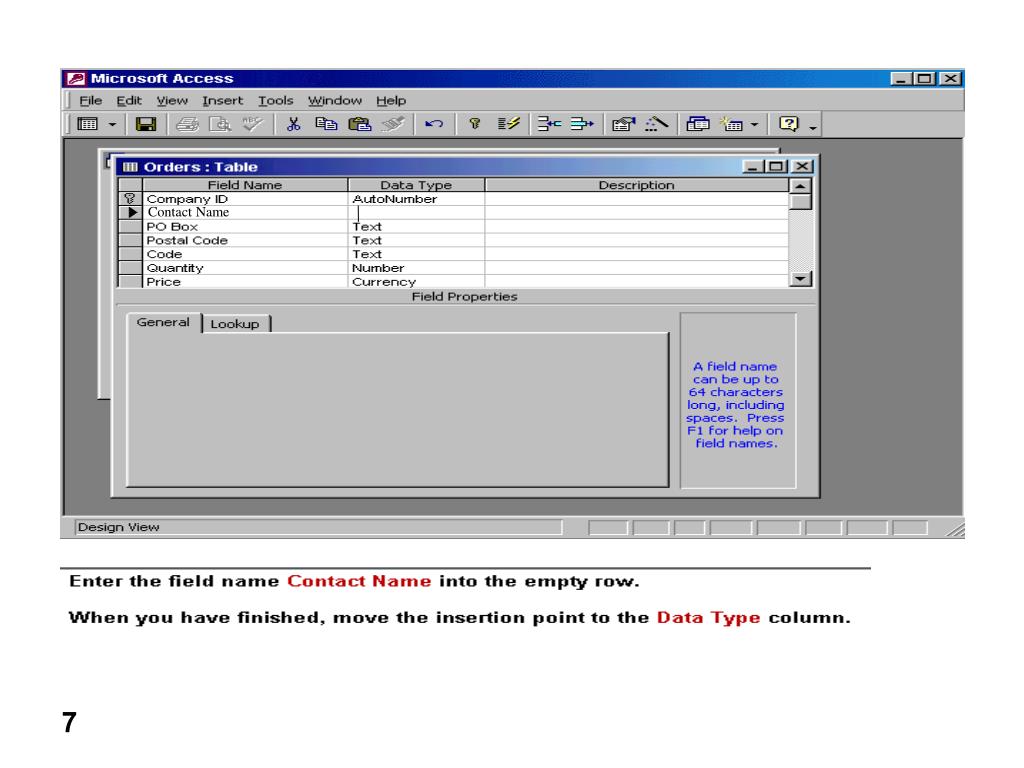Click the Spelling check icon

click(252, 123)
